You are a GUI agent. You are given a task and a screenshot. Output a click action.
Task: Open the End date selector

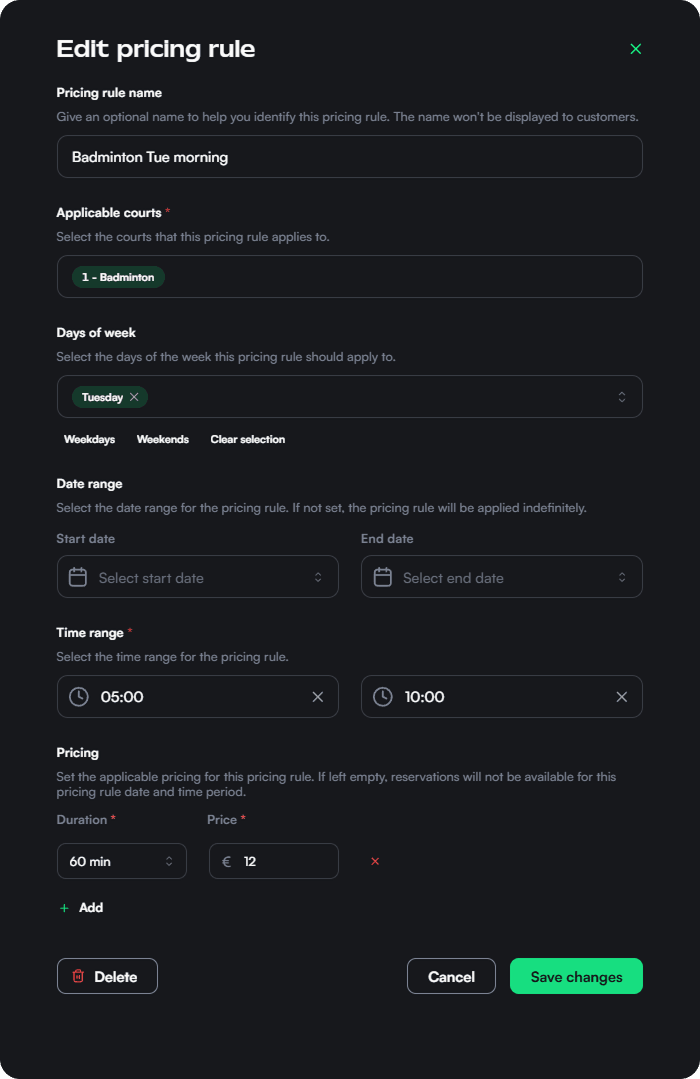point(501,576)
